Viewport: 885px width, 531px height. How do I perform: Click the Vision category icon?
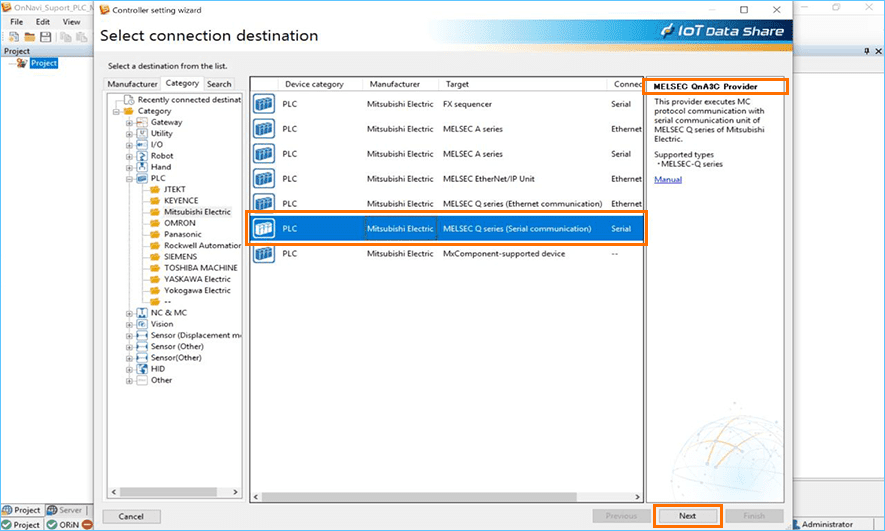[142, 324]
